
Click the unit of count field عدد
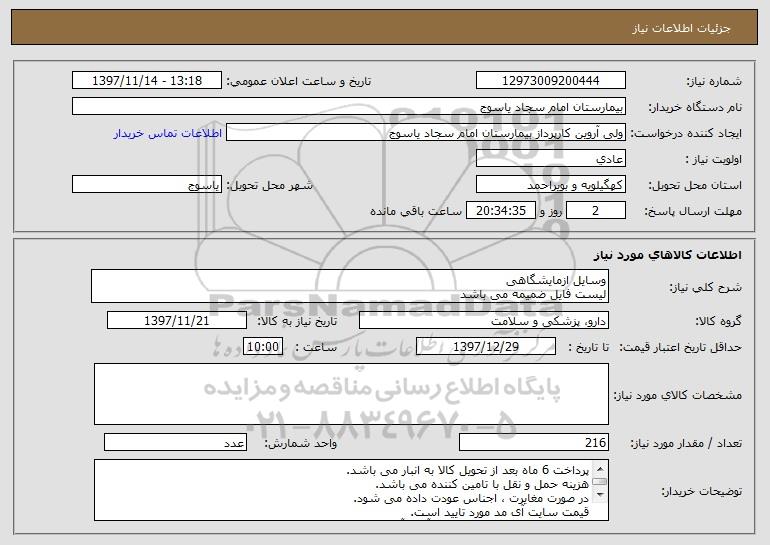click(x=175, y=442)
